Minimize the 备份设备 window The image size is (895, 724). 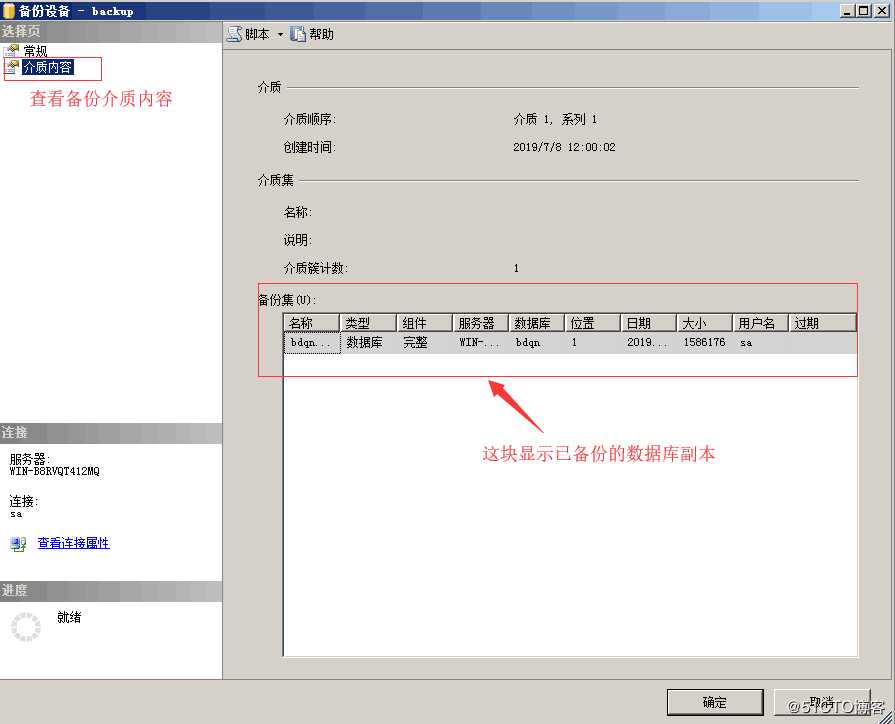coord(847,11)
